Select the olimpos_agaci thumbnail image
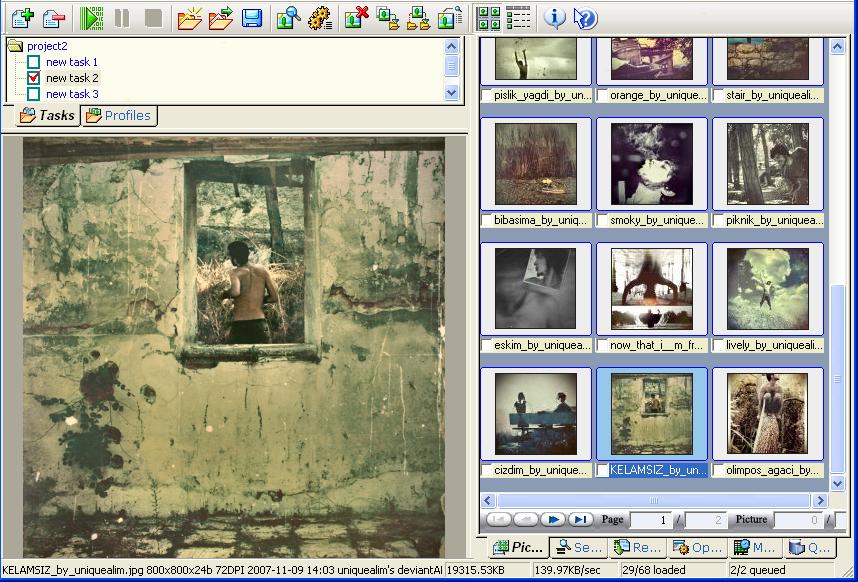 (768, 414)
